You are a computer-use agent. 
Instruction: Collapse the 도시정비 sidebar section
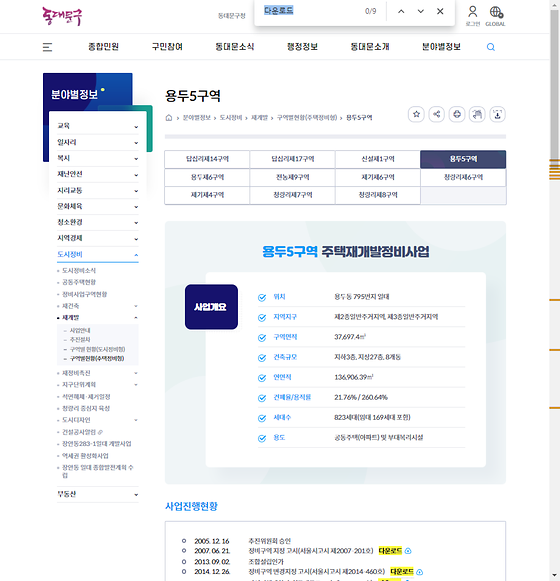tap(98, 255)
